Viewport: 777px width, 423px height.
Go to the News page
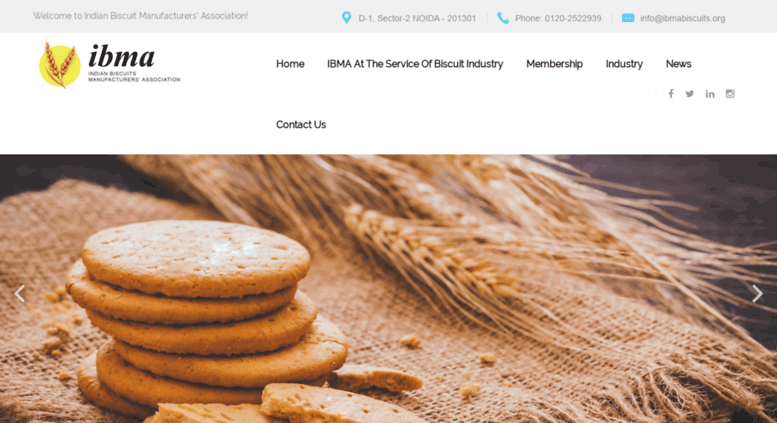[x=678, y=64]
